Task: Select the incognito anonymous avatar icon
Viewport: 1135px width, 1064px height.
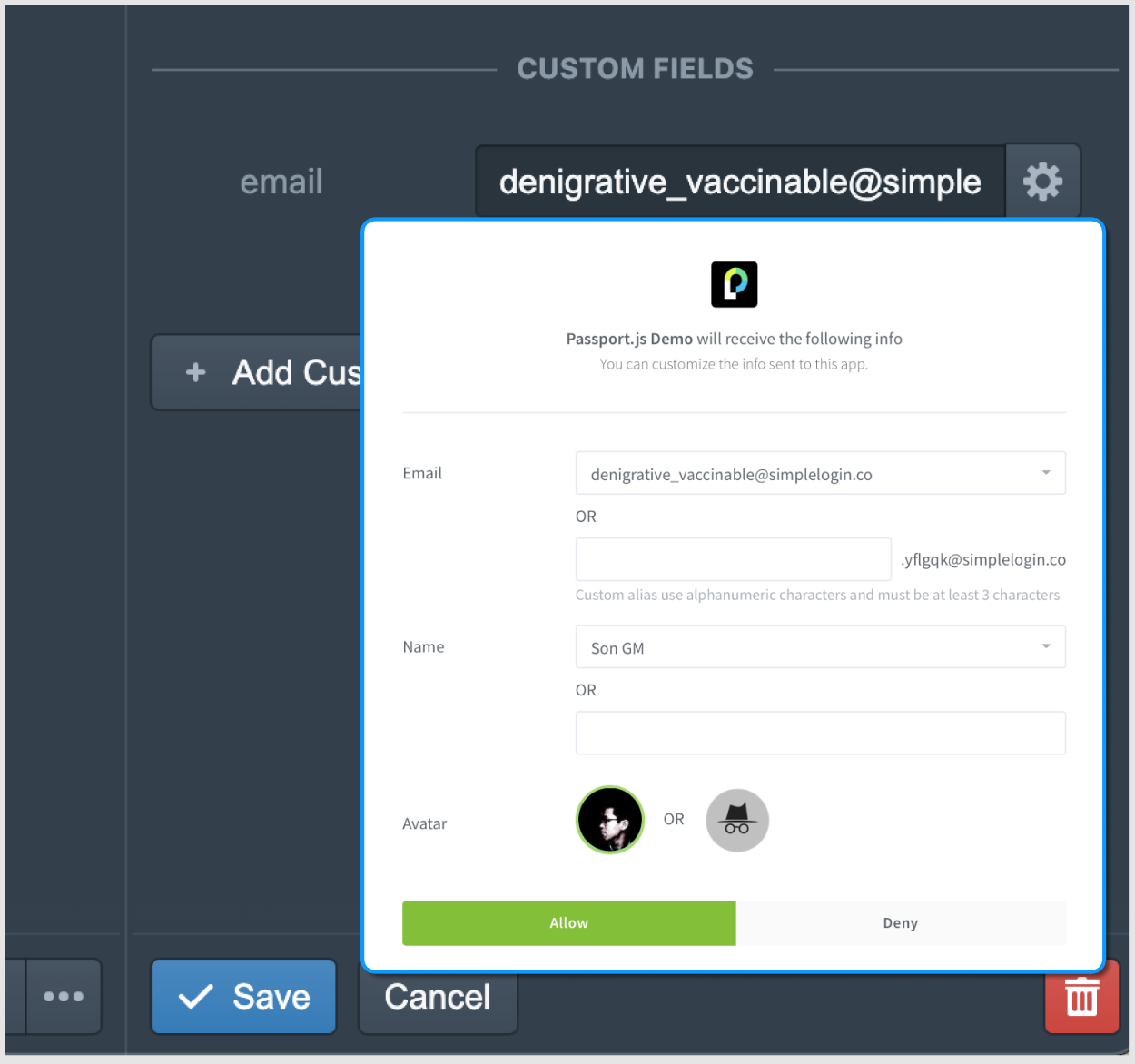Action: click(x=736, y=820)
